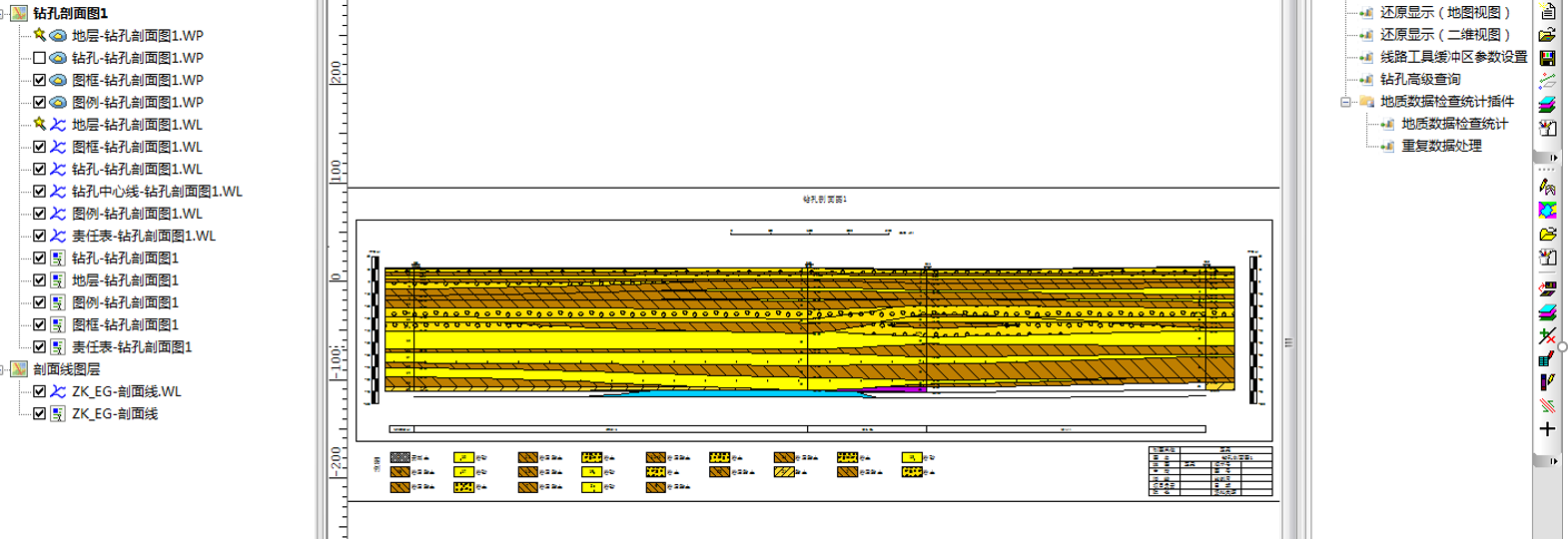Click the yellow legend swatch in the legend
This screenshot has height=539, width=1568.
[463, 458]
